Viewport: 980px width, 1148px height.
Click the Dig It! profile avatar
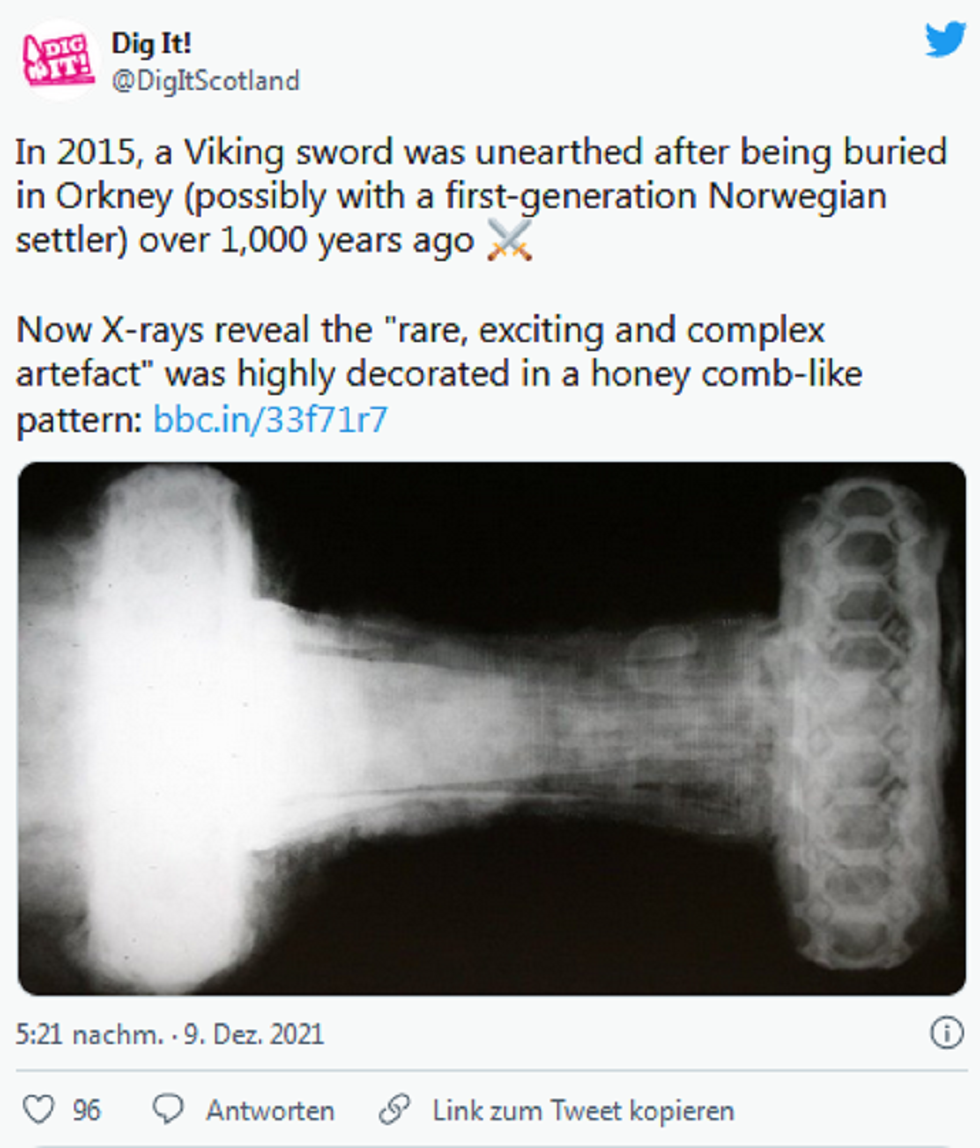[x=59, y=60]
